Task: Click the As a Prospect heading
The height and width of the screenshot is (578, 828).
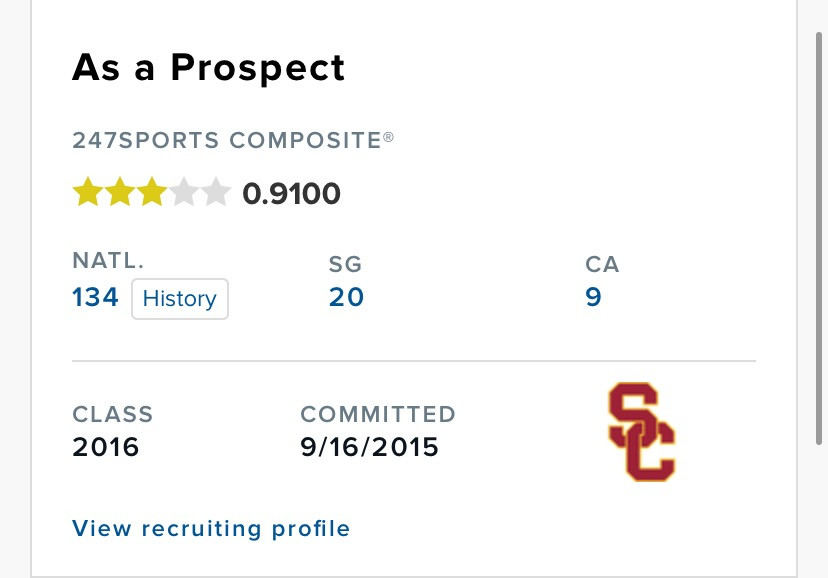Action: (208, 68)
